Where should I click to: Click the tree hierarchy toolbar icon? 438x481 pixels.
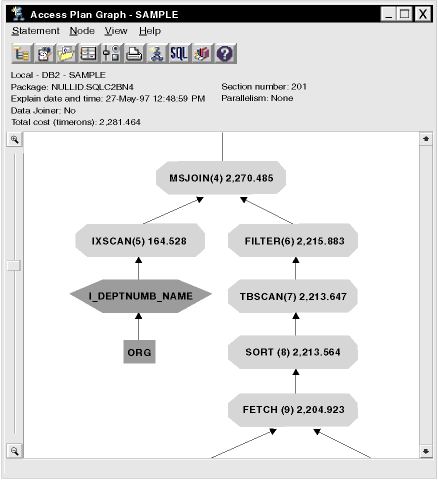[22, 53]
